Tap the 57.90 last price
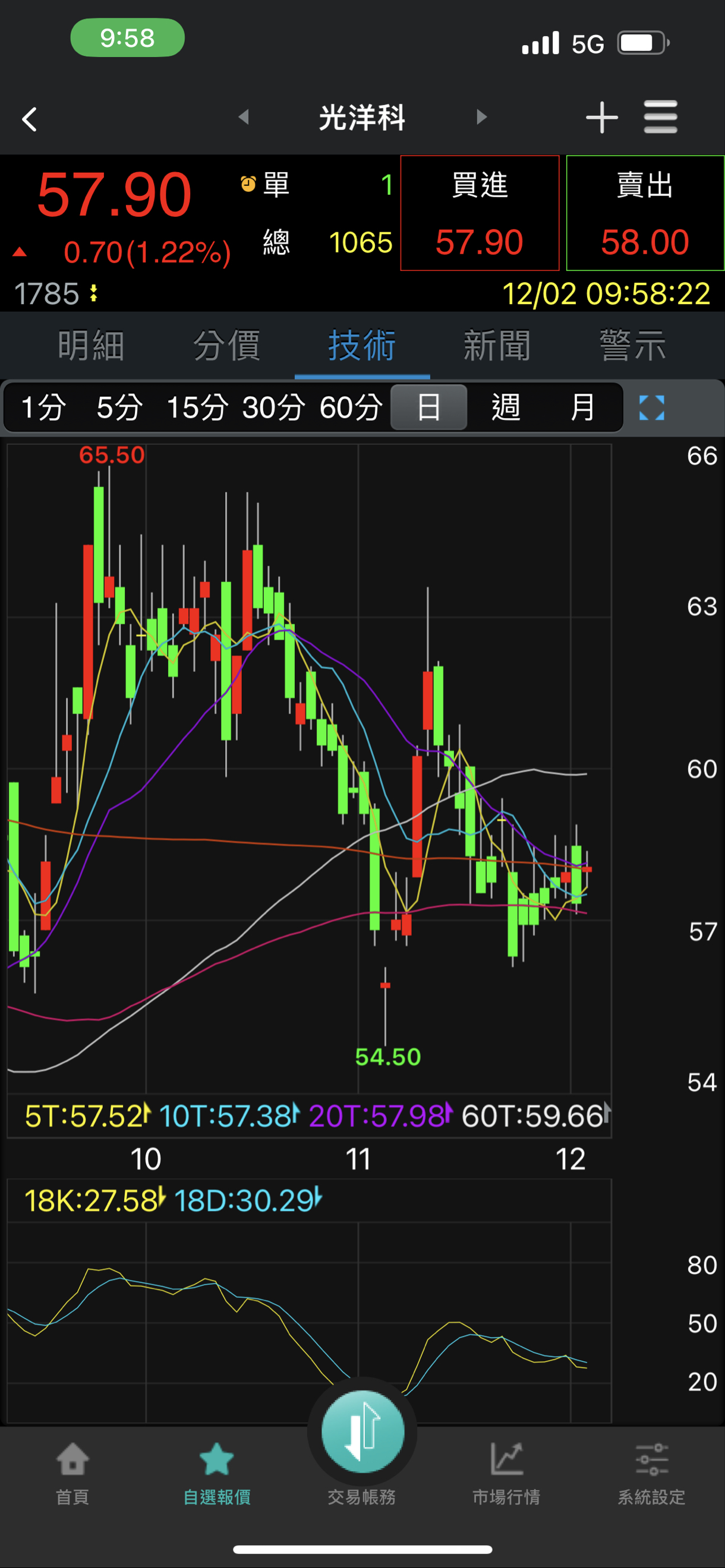The height and width of the screenshot is (1568, 725). (114, 195)
